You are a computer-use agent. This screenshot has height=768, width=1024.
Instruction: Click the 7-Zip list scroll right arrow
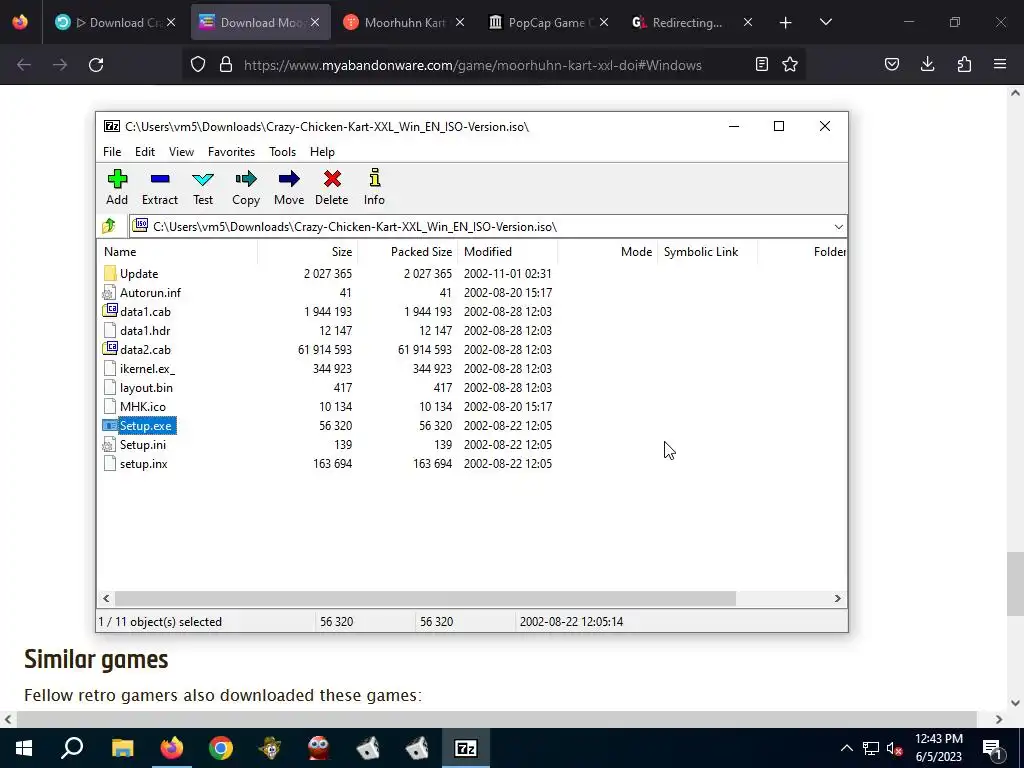tap(838, 599)
